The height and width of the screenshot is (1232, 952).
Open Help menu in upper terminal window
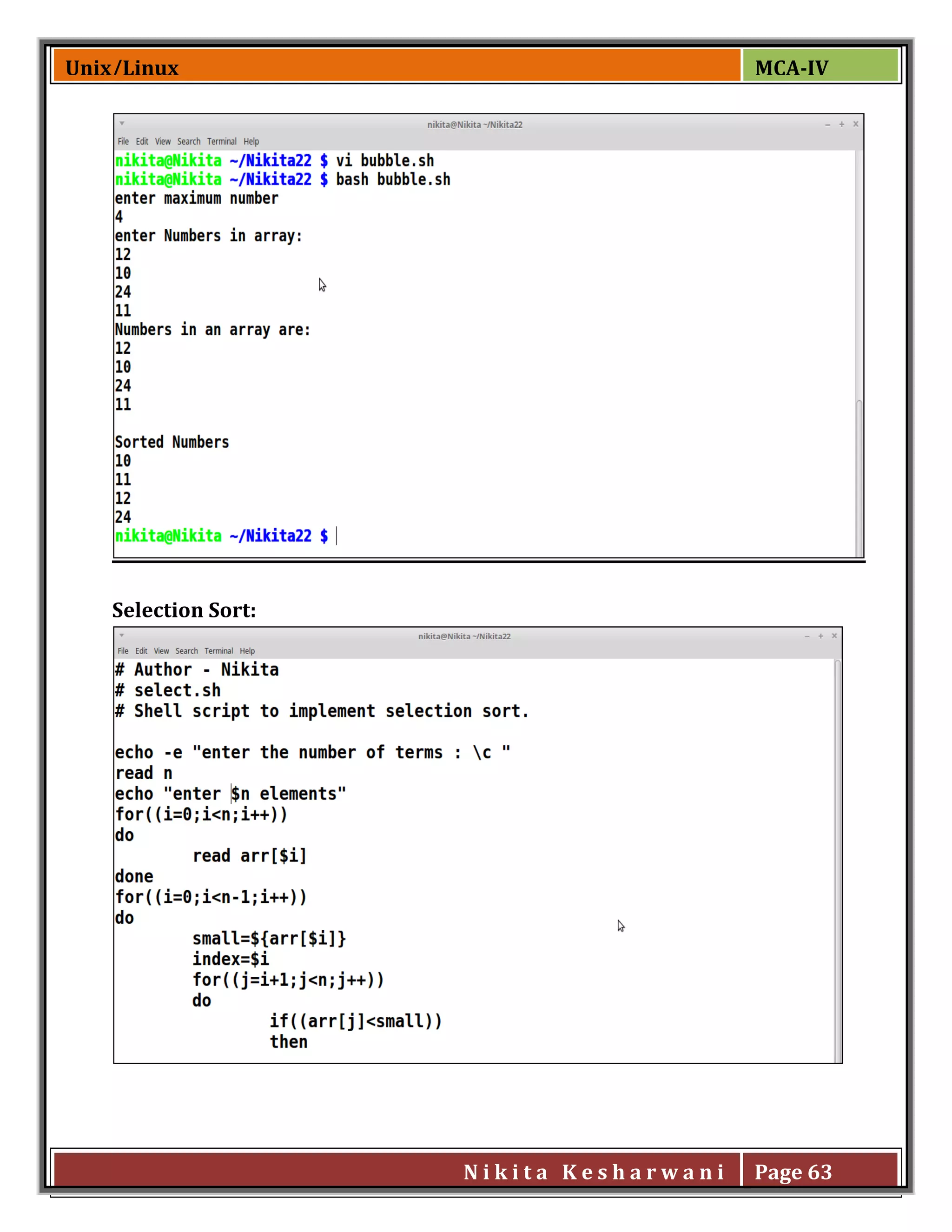click(x=251, y=142)
